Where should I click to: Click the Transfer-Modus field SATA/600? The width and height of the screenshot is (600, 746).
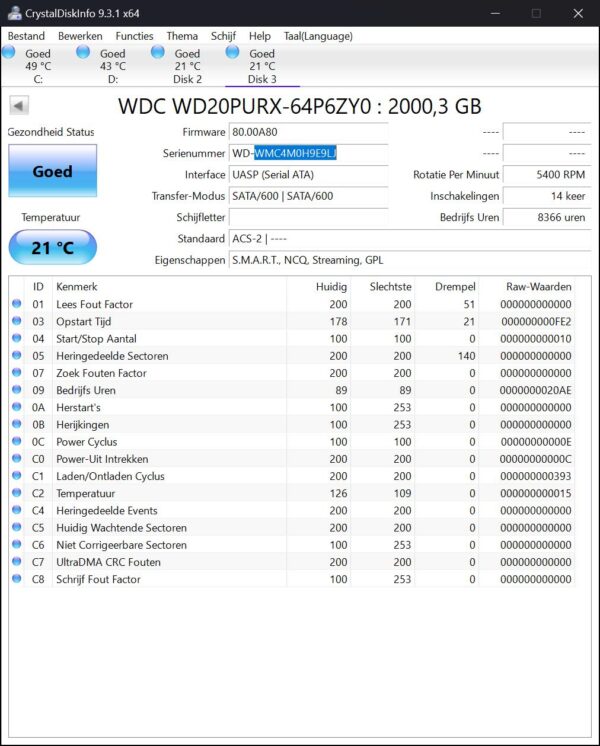tap(308, 196)
